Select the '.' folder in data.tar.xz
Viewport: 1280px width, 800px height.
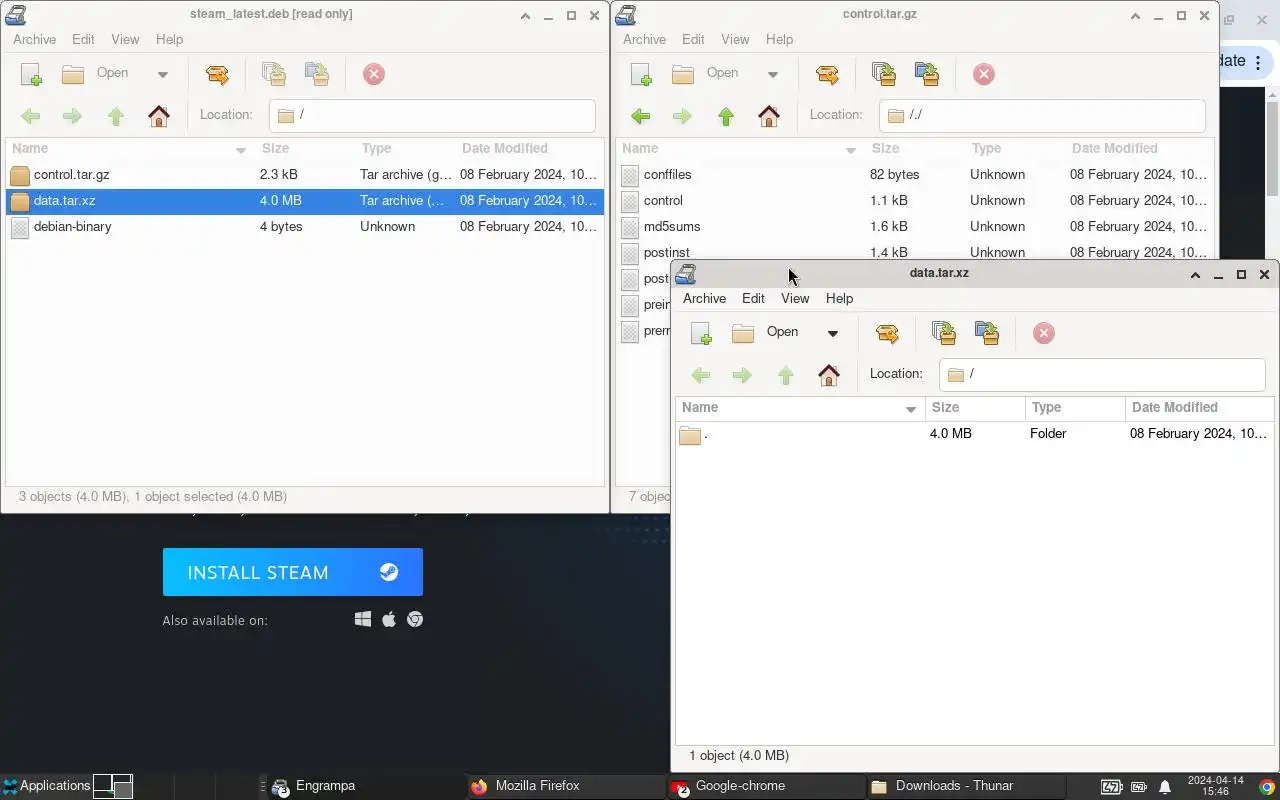(x=975, y=433)
